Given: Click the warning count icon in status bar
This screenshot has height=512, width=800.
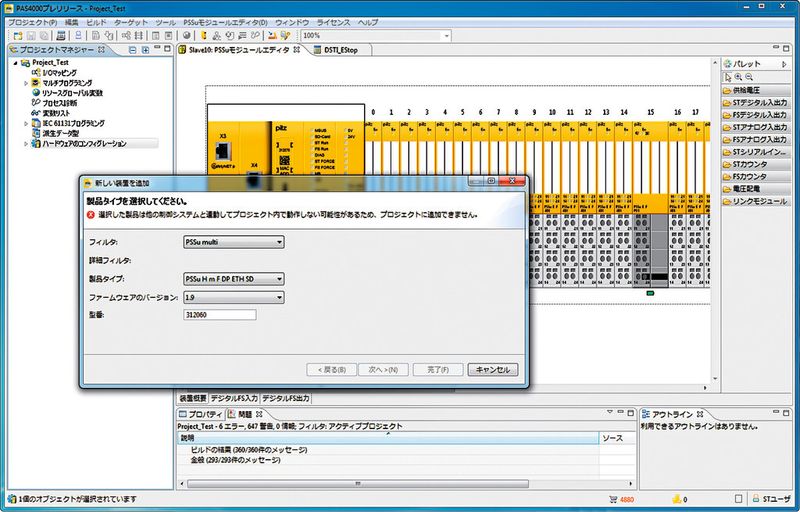Looking at the screenshot, I should (x=677, y=498).
